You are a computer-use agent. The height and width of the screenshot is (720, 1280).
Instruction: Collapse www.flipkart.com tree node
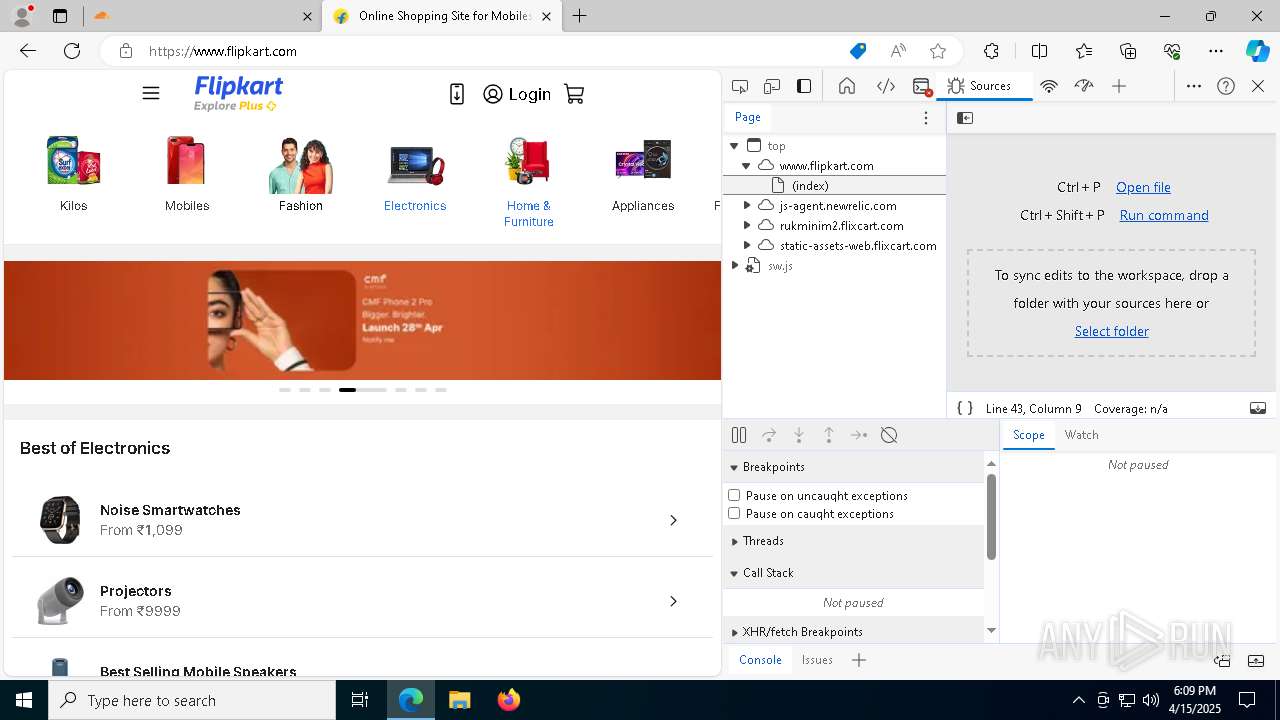[x=746, y=166]
